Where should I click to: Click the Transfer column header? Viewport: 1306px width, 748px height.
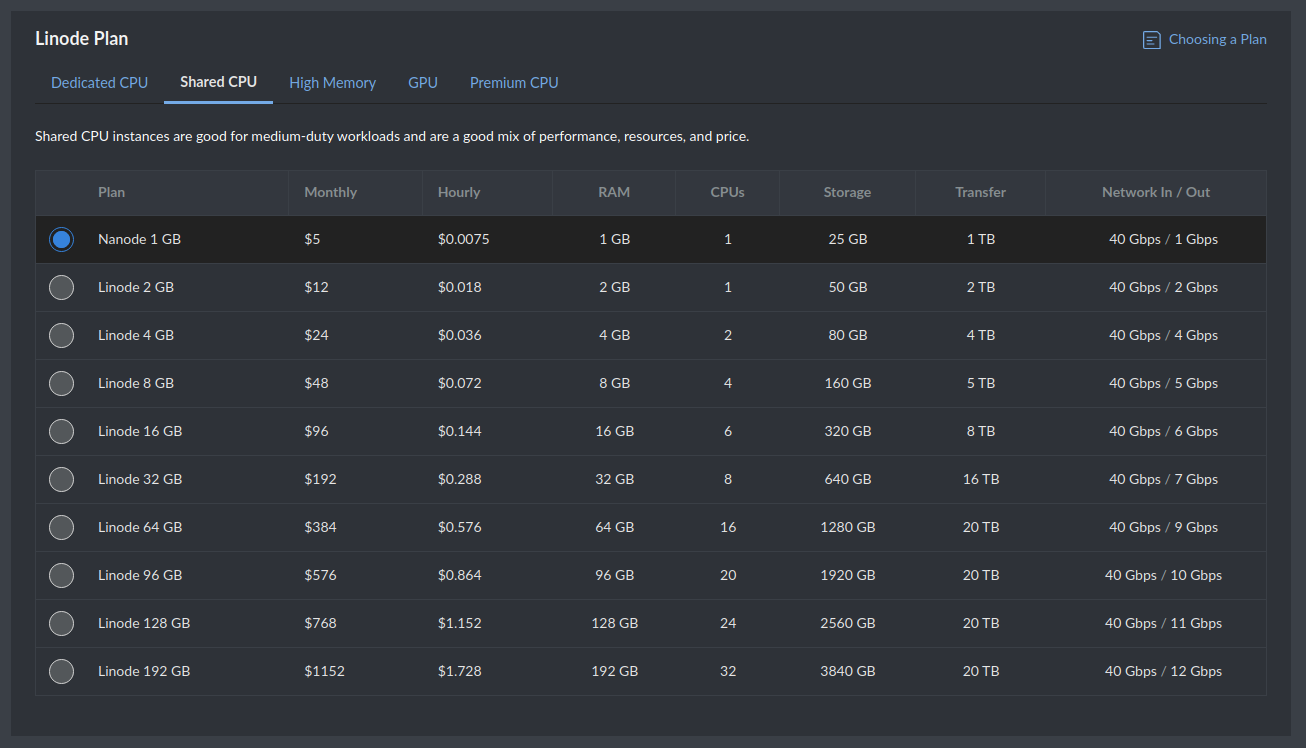tap(980, 192)
